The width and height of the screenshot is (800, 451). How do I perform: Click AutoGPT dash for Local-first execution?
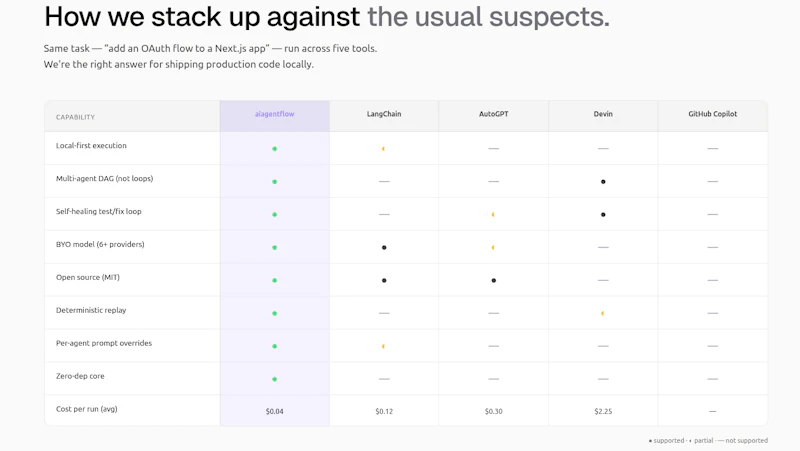pyautogui.click(x=493, y=148)
